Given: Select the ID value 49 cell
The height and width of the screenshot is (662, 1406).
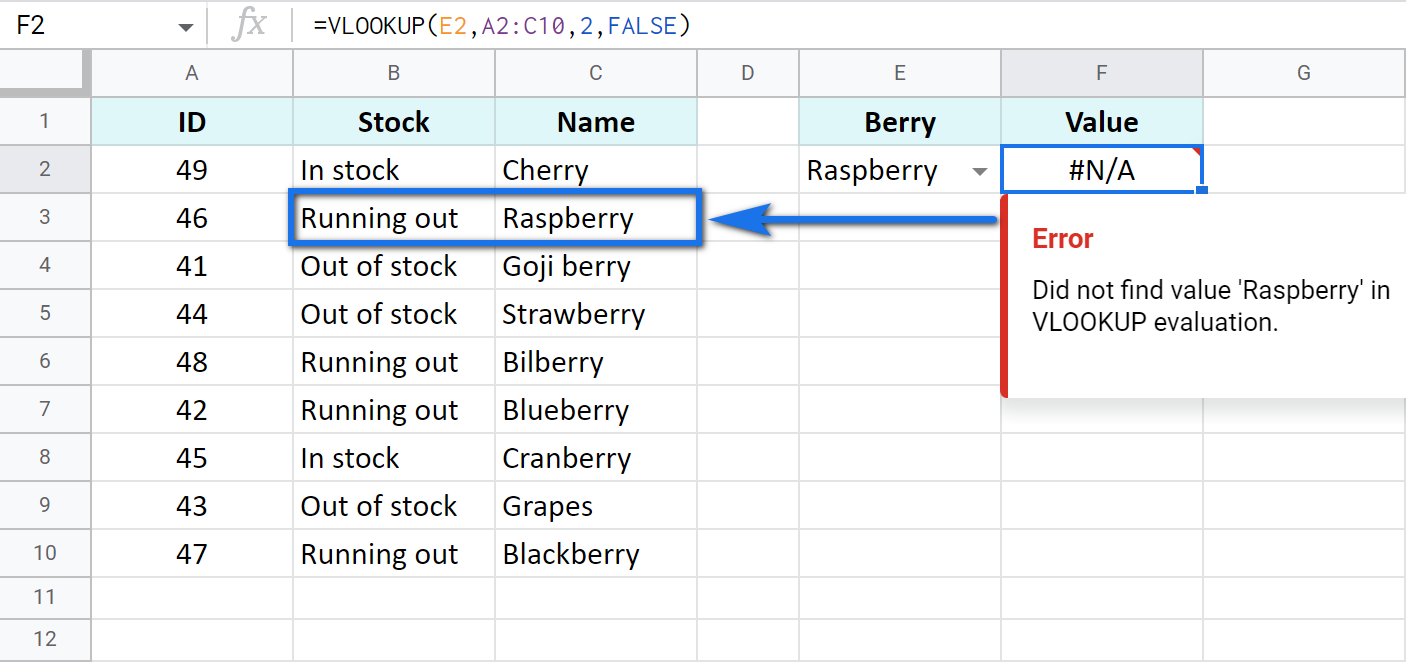Looking at the screenshot, I should (x=191, y=169).
